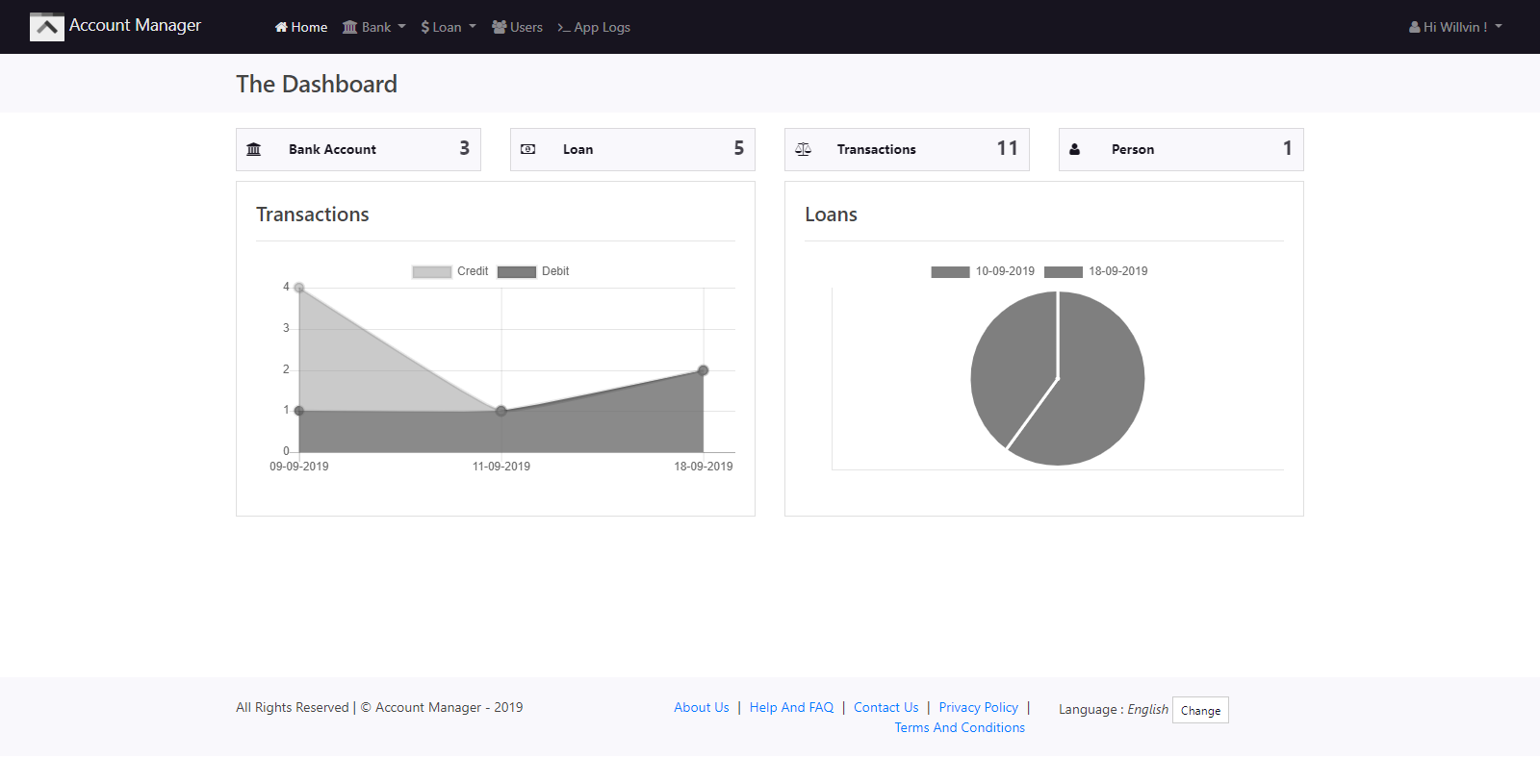This screenshot has height=784, width=1540.
Task: Click the Credit point at value 4
Action: (x=299, y=288)
